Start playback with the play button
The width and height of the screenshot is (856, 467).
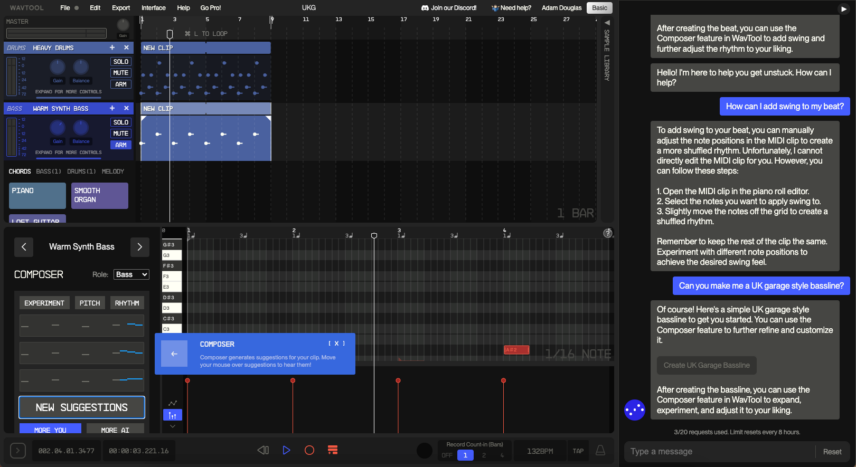[x=287, y=450]
